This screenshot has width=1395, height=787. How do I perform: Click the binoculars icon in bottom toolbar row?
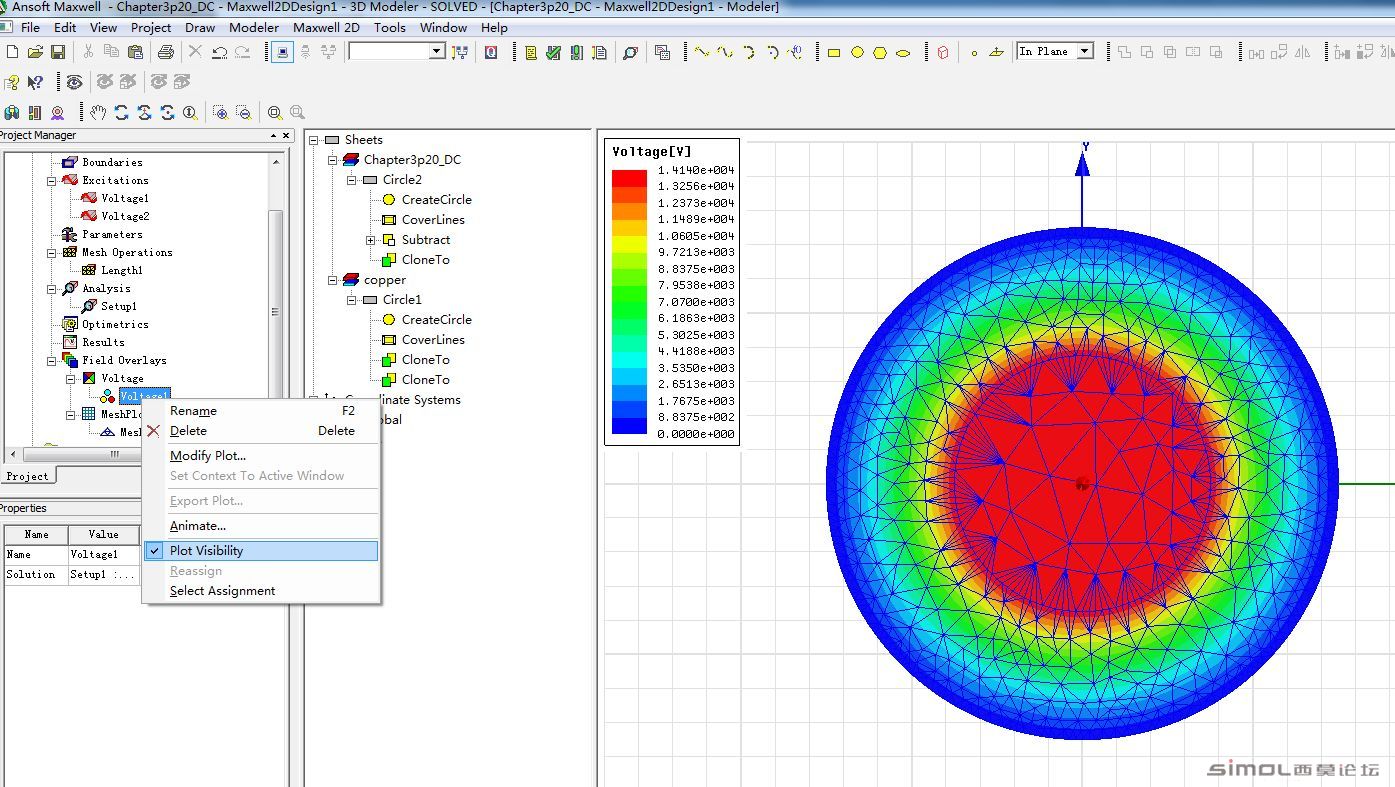(12, 112)
